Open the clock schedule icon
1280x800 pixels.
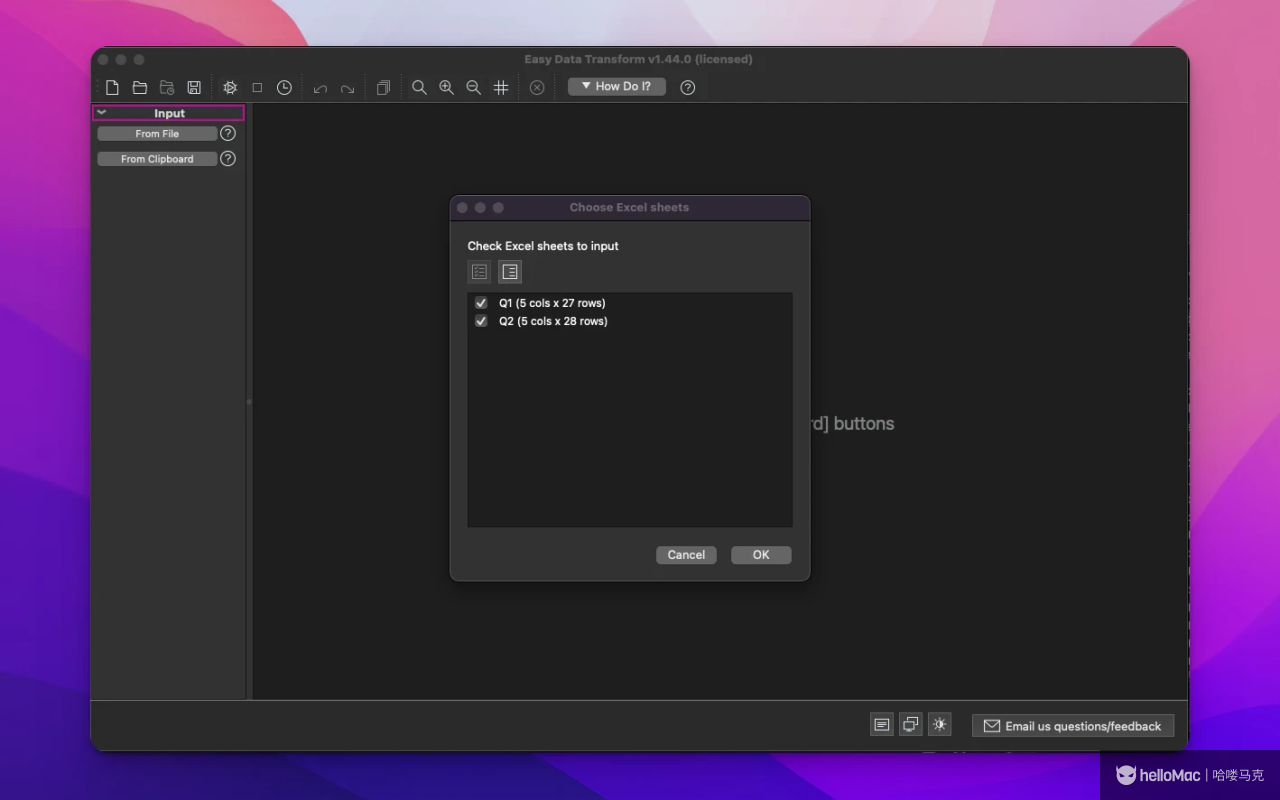284,88
